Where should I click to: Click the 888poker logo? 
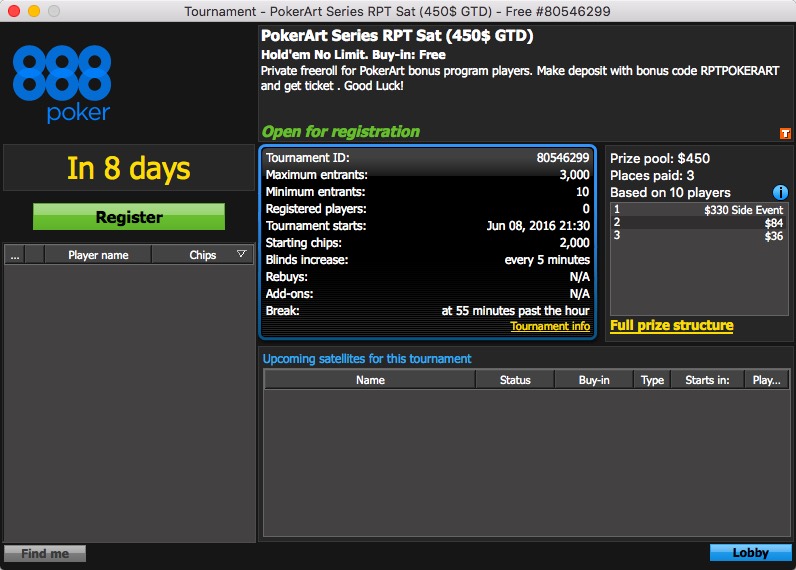tap(62, 84)
